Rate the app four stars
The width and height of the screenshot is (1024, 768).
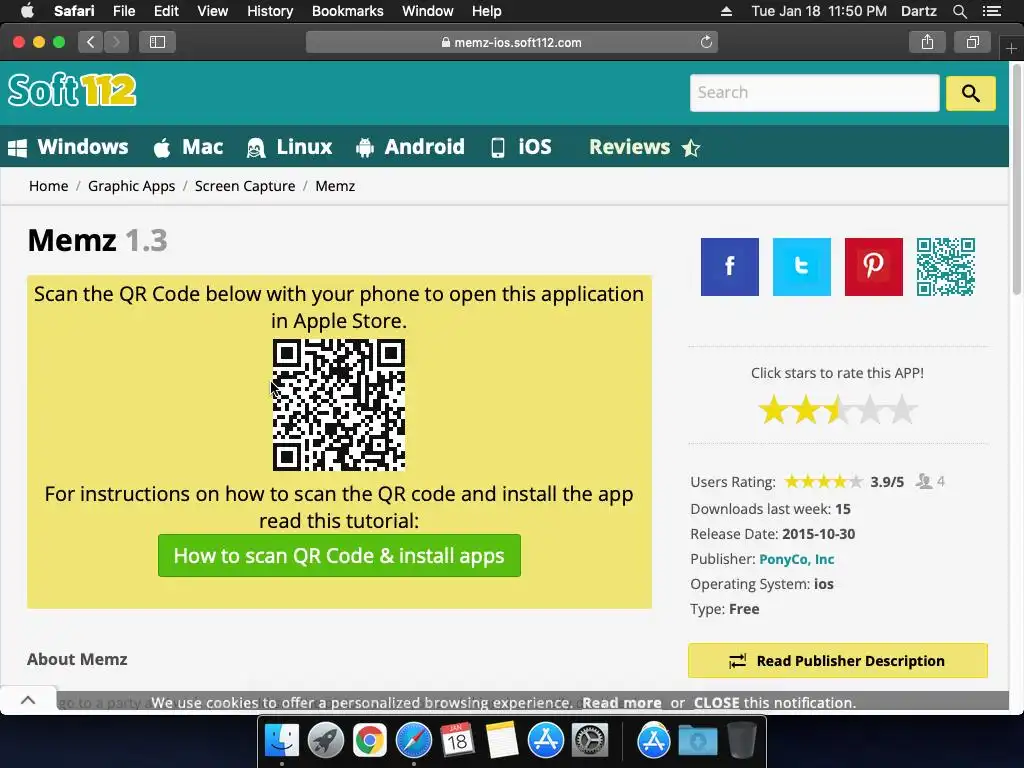tap(869, 410)
